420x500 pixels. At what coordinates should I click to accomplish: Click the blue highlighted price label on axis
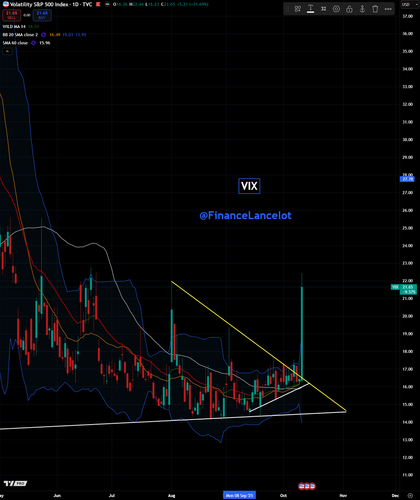point(407,179)
